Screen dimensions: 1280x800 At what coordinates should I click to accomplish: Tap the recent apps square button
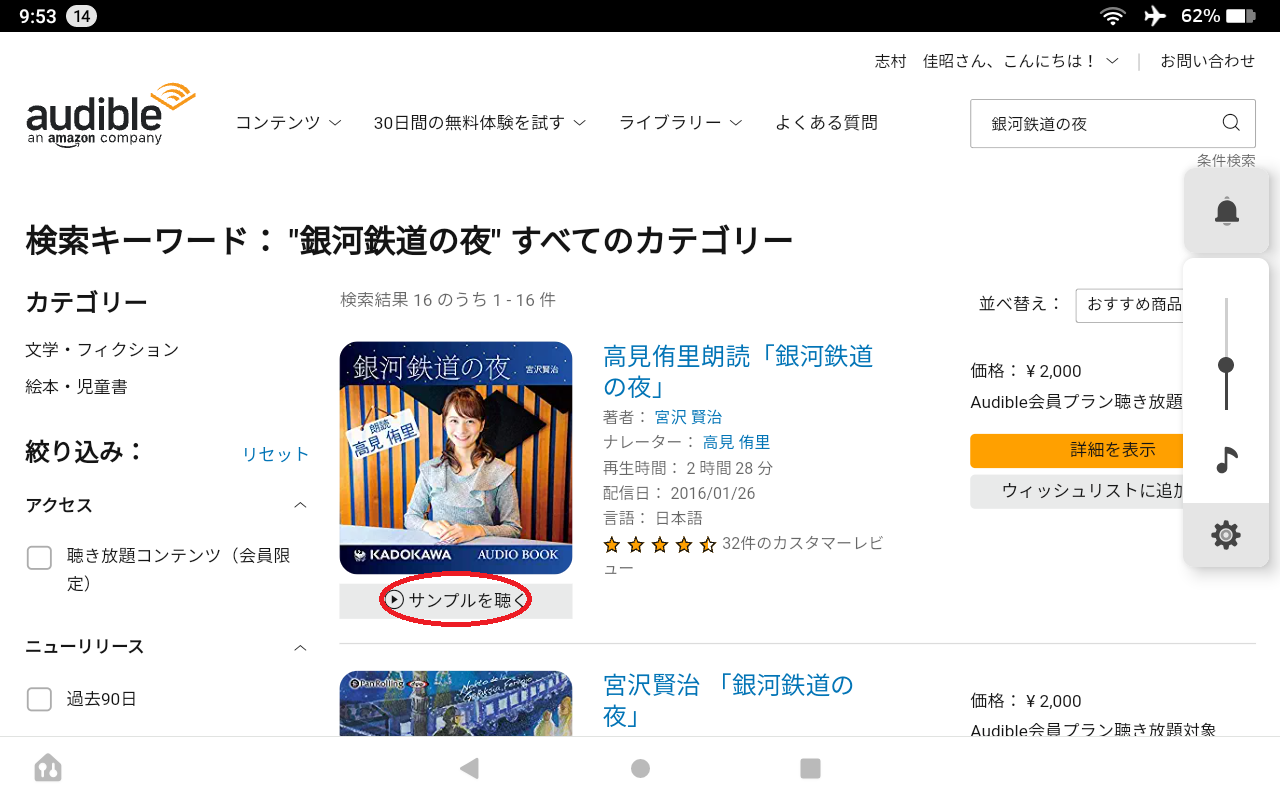click(x=810, y=768)
